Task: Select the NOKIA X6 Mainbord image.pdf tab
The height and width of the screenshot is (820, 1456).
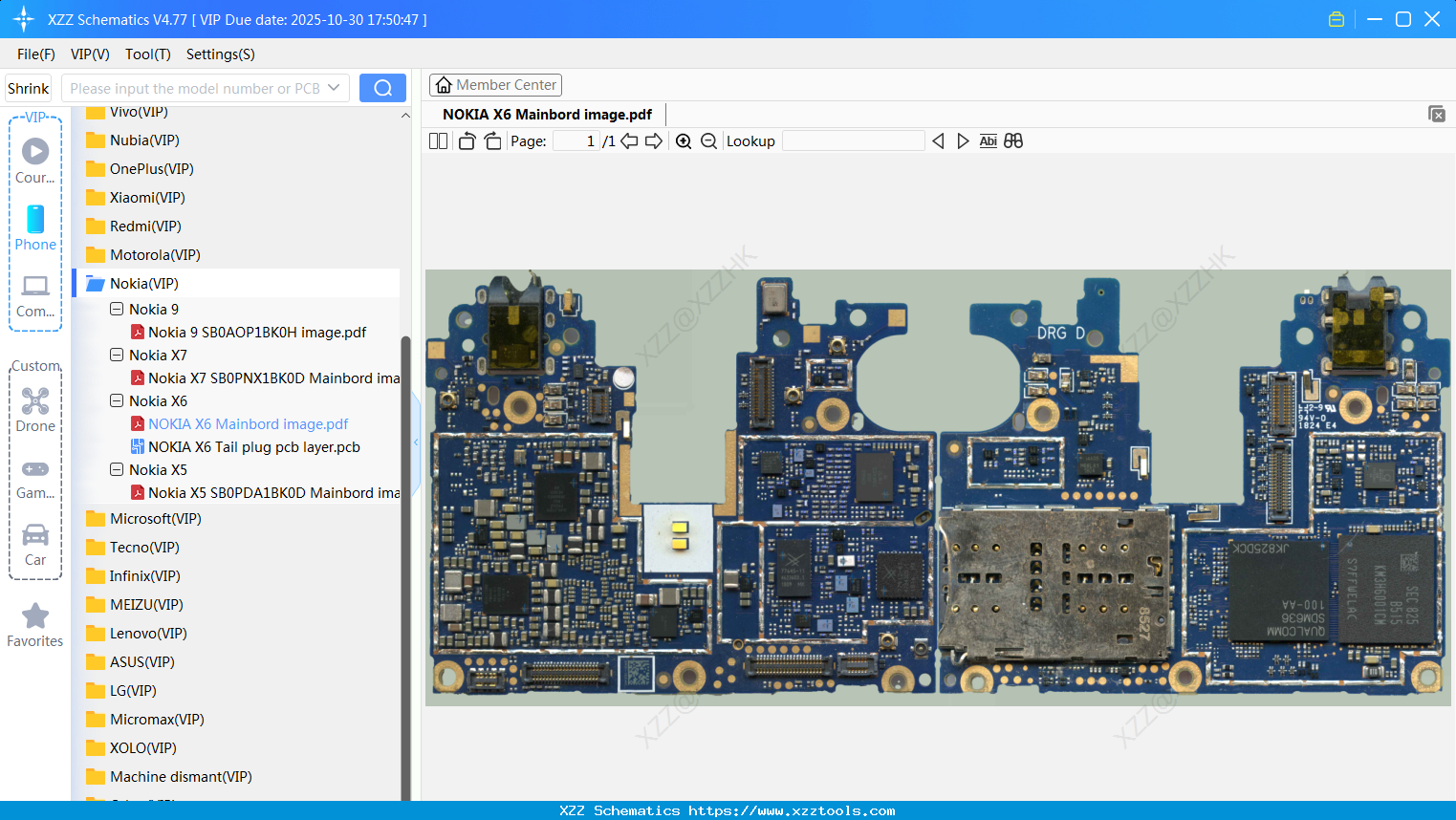Action: click(547, 115)
